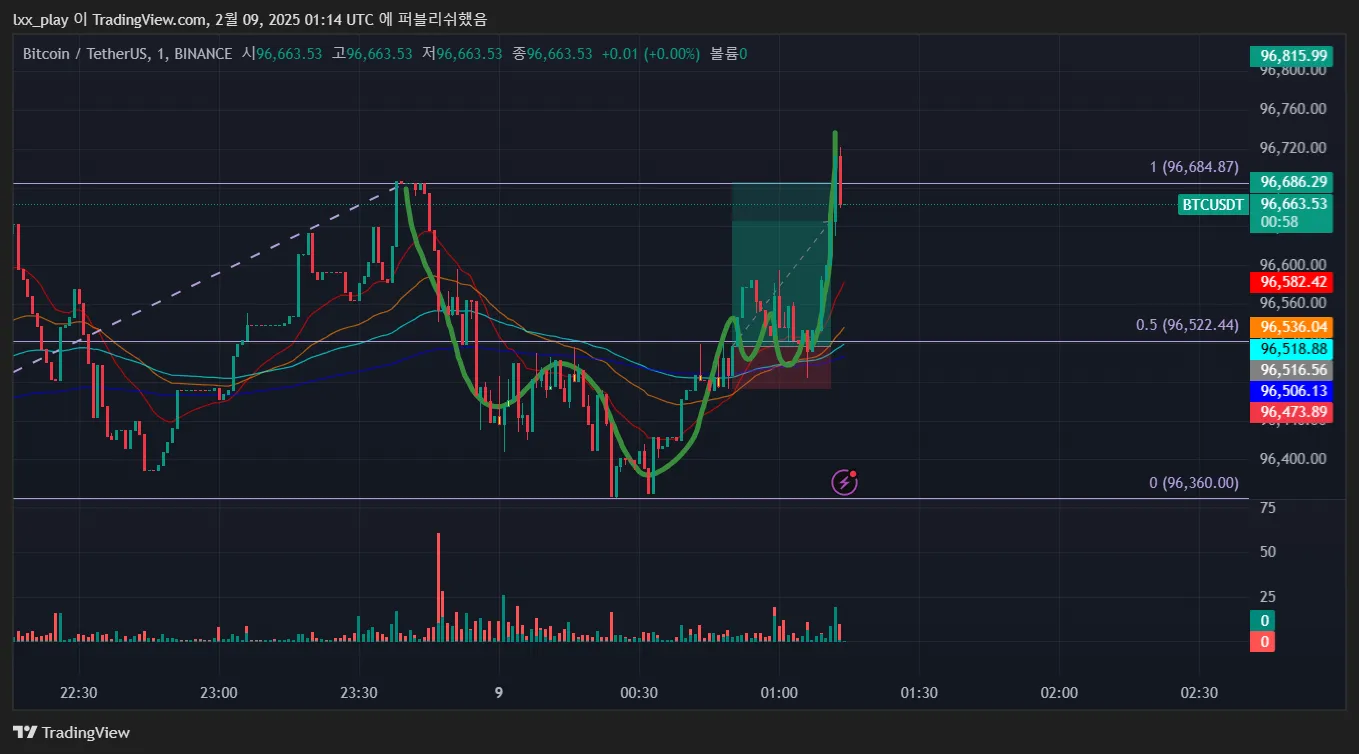Select the 96,686.29 green price label
The width and height of the screenshot is (1359, 754).
(1291, 182)
